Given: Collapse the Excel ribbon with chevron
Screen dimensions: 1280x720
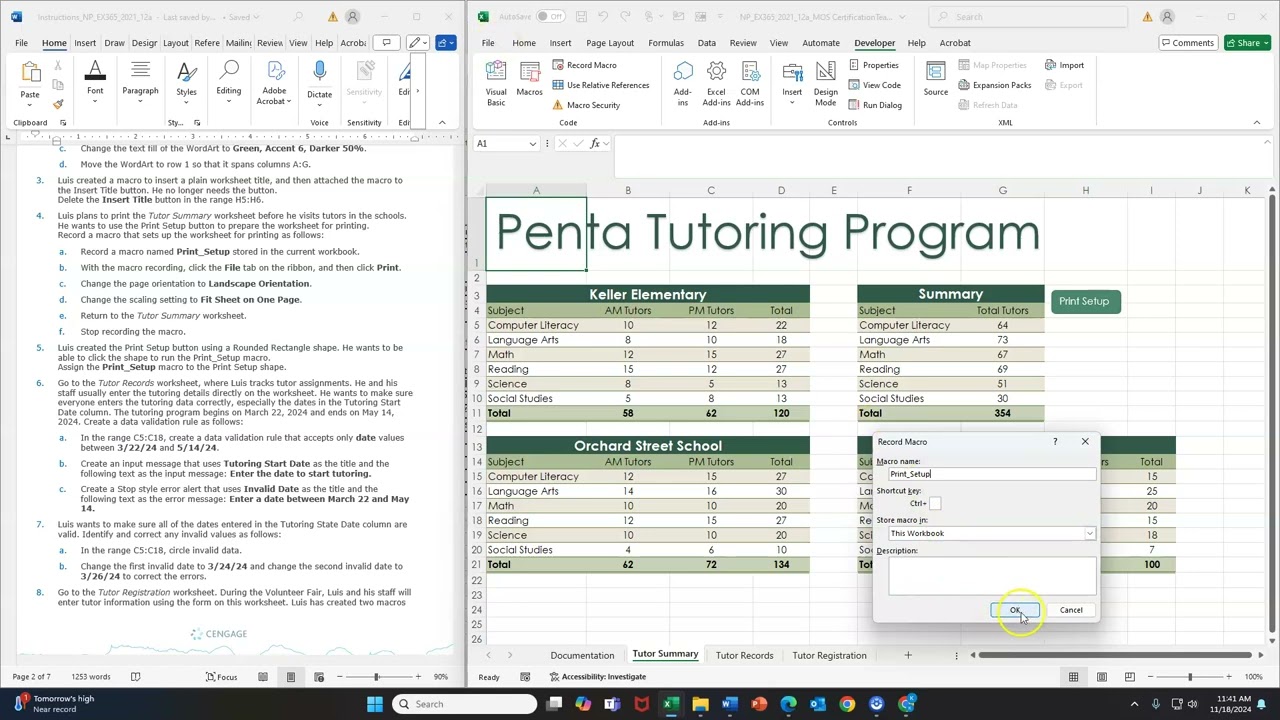Looking at the screenshot, I should (x=1257, y=123).
